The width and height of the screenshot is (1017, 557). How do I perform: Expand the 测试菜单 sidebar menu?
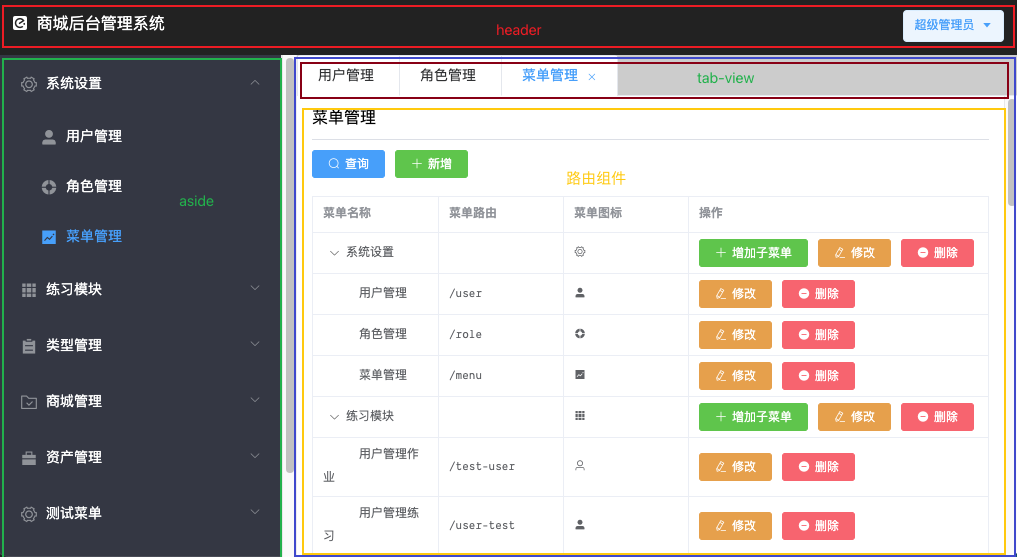[x=140, y=513]
